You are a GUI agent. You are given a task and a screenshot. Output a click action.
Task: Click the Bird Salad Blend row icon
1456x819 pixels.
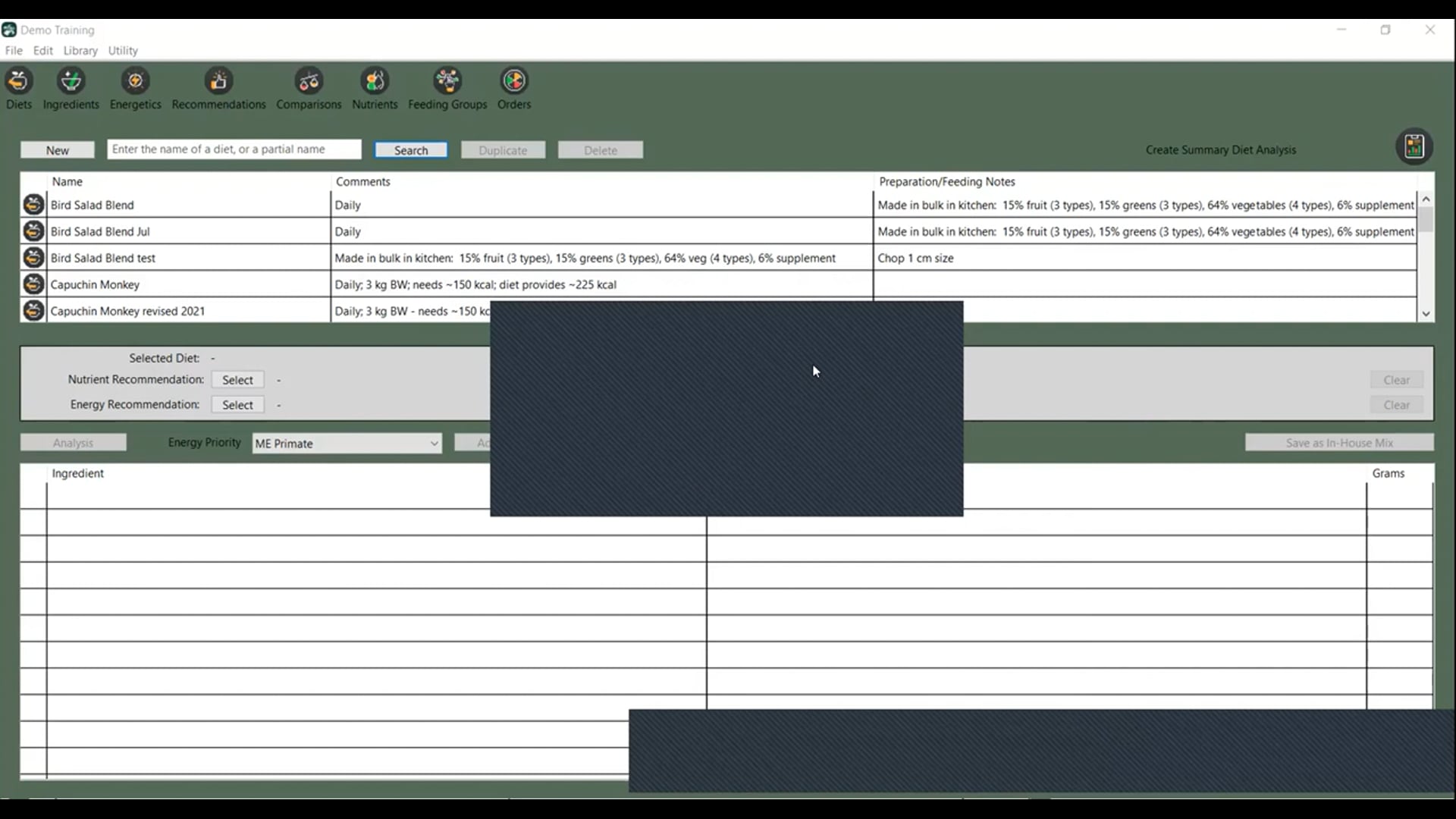[33, 205]
